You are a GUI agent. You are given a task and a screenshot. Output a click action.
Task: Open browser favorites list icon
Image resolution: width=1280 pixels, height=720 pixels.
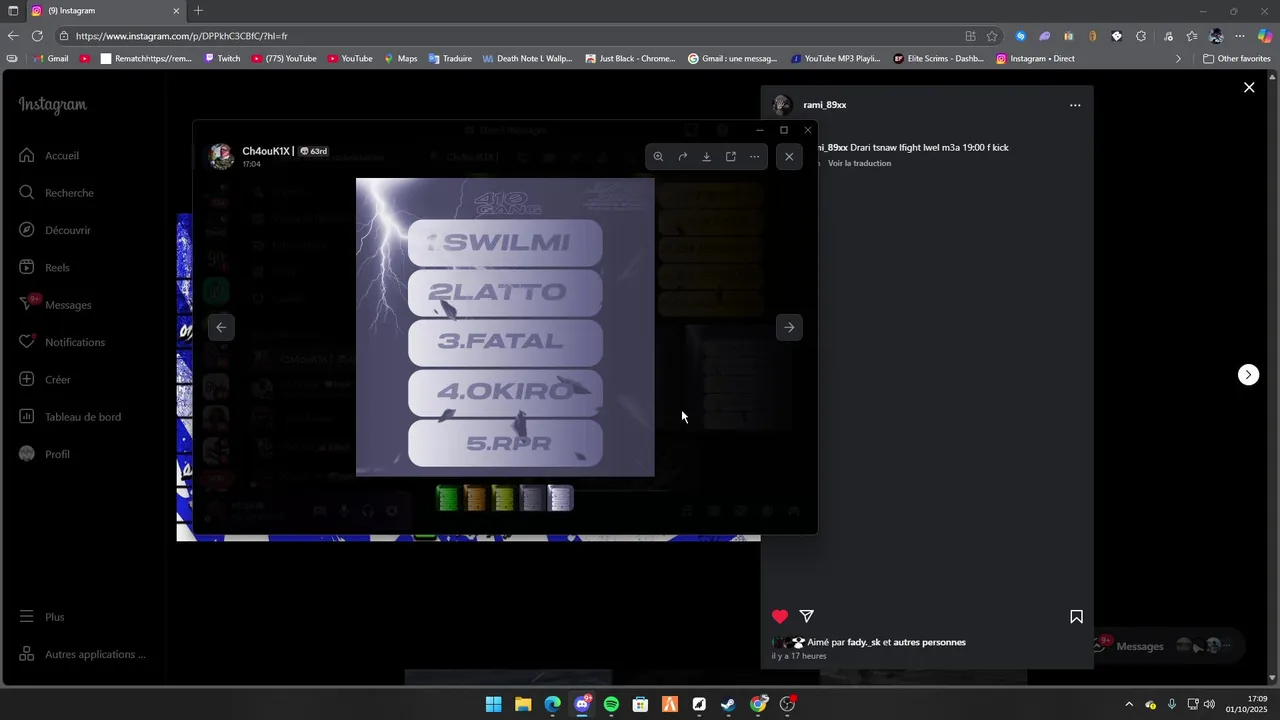pyautogui.click(x=1192, y=36)
